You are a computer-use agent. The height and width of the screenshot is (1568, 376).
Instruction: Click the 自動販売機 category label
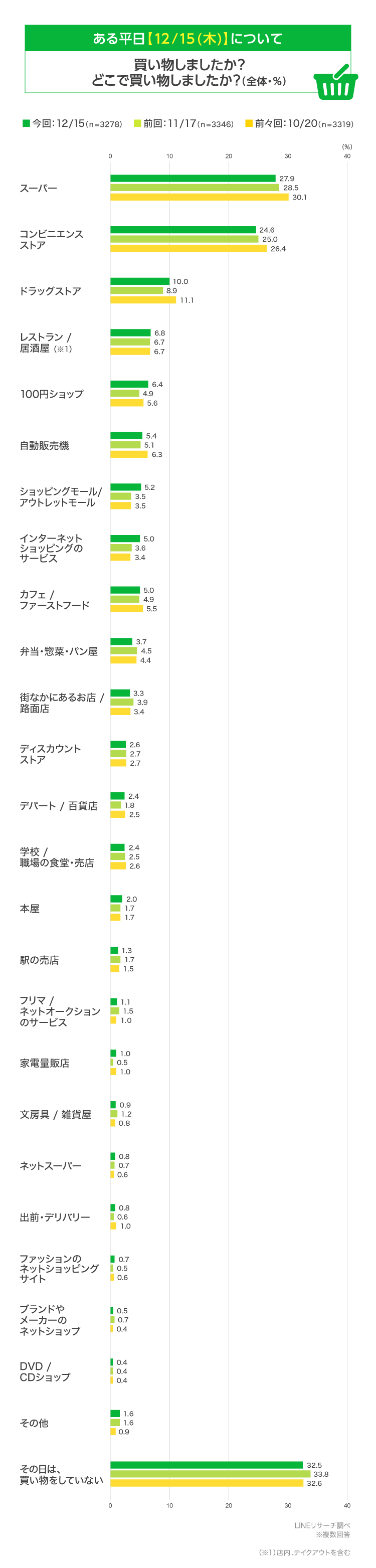[44, 446]
